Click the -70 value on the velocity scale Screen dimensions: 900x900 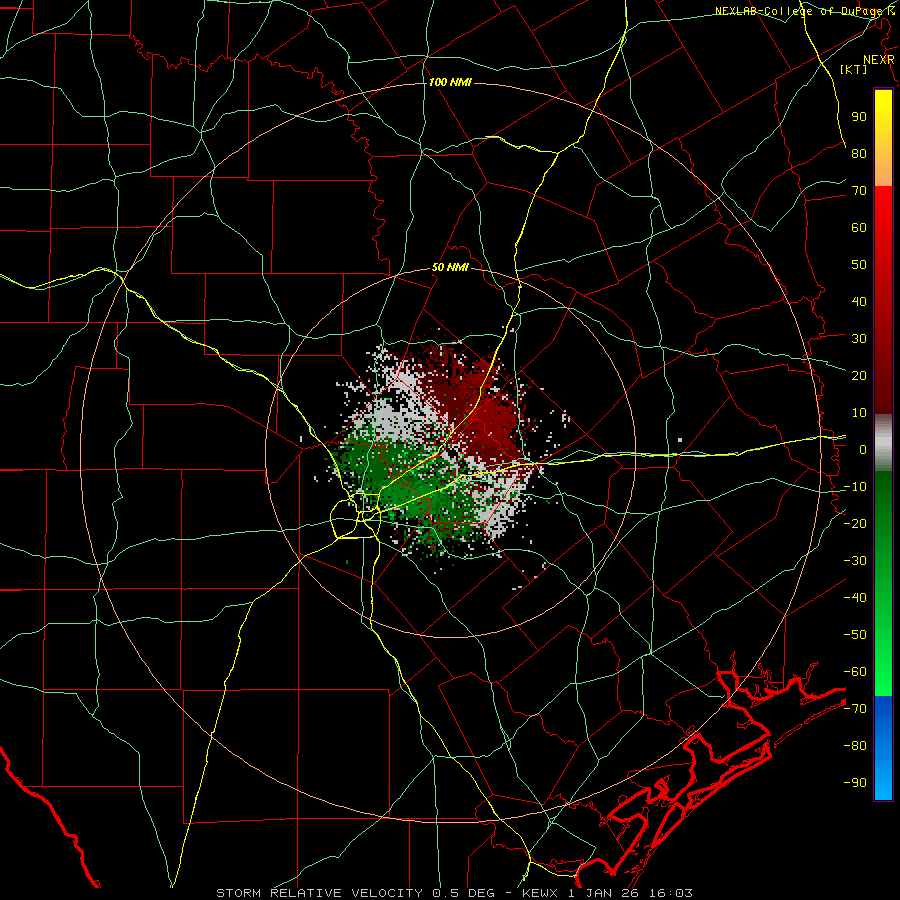coord(855,709)
